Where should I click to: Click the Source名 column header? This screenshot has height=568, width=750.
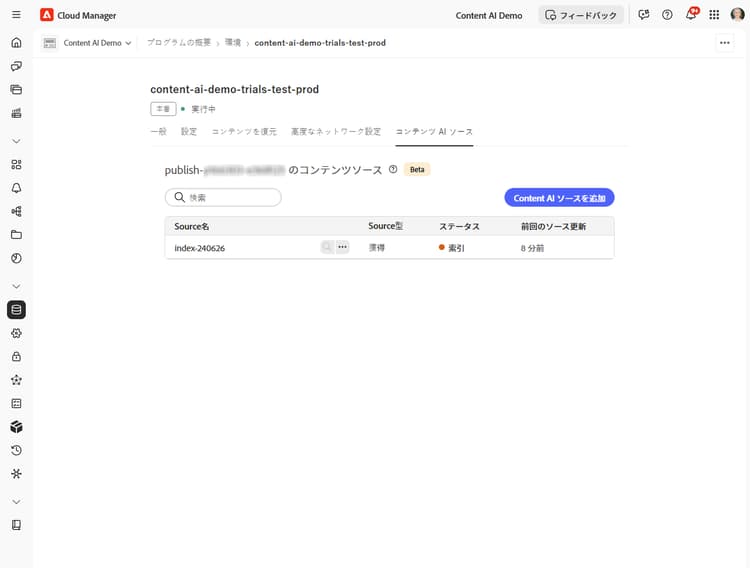pyautogui.click(x=191, y=226)
